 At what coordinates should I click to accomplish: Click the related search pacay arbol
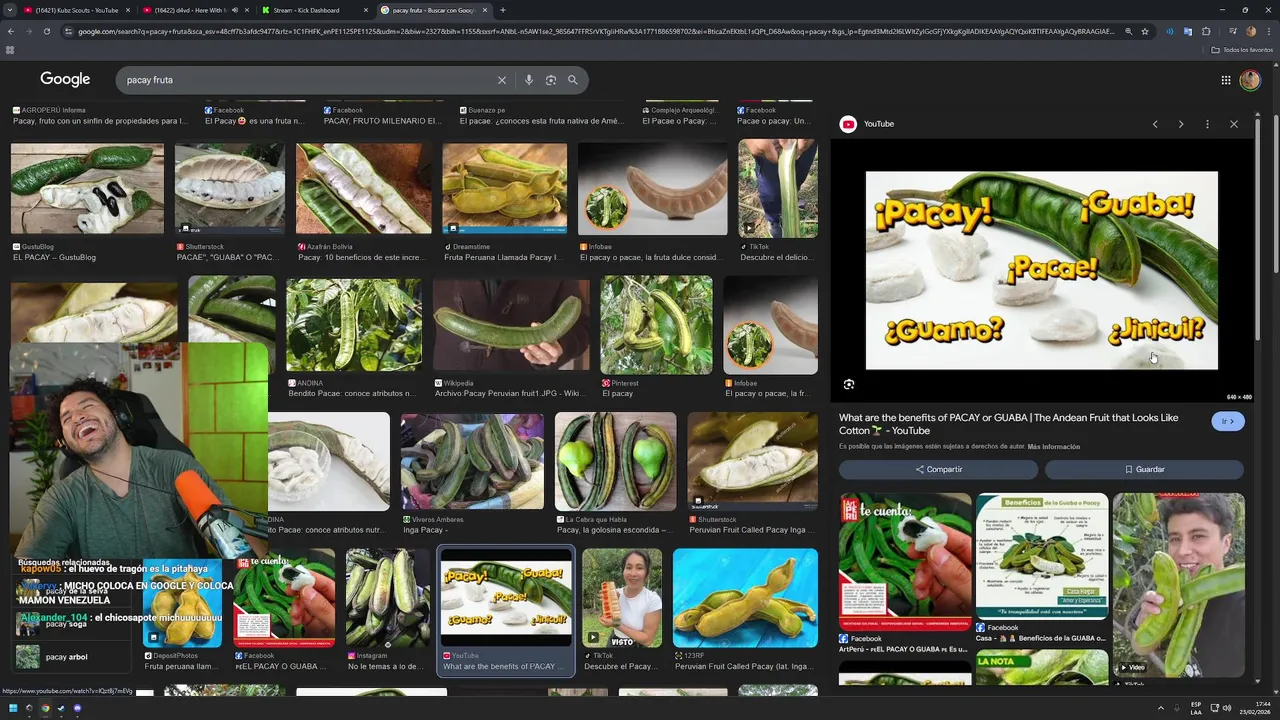point(66,657)
